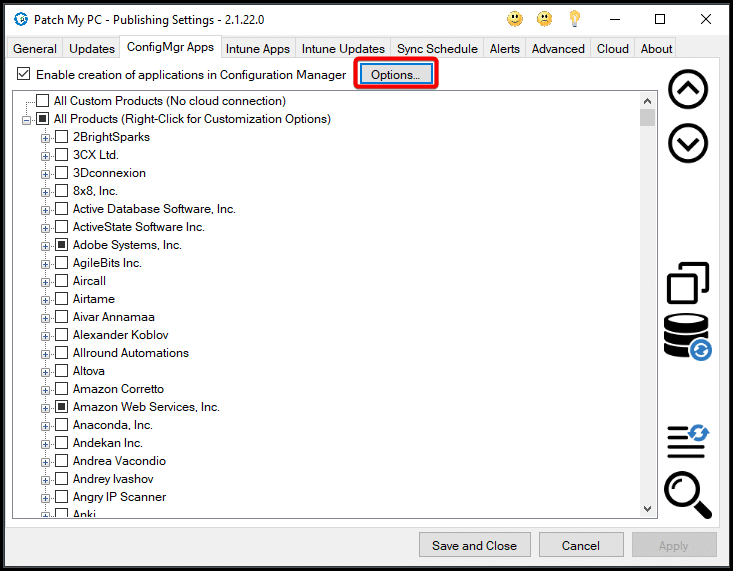Click the database sync icon

[687, 337]
